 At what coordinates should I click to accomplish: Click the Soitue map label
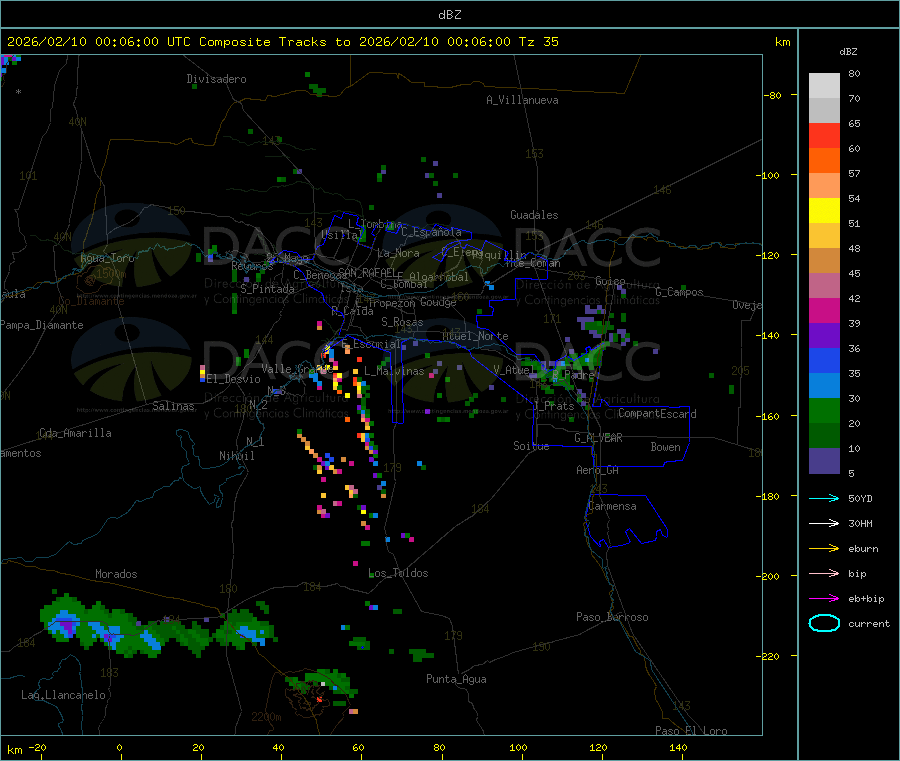(531, 446)
